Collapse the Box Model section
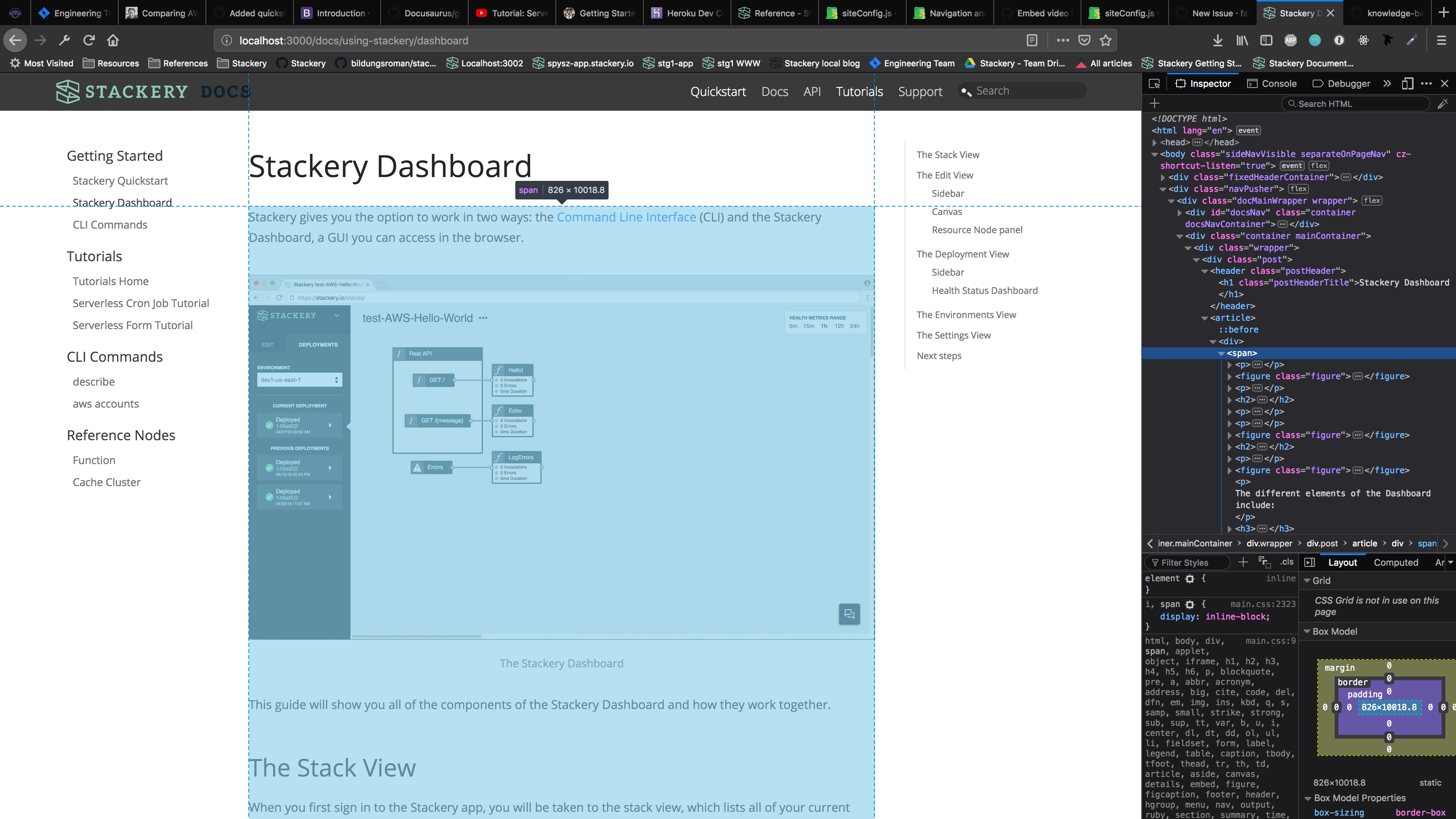This screenshot has height=819, width=1456. [x=1307, y=631]
